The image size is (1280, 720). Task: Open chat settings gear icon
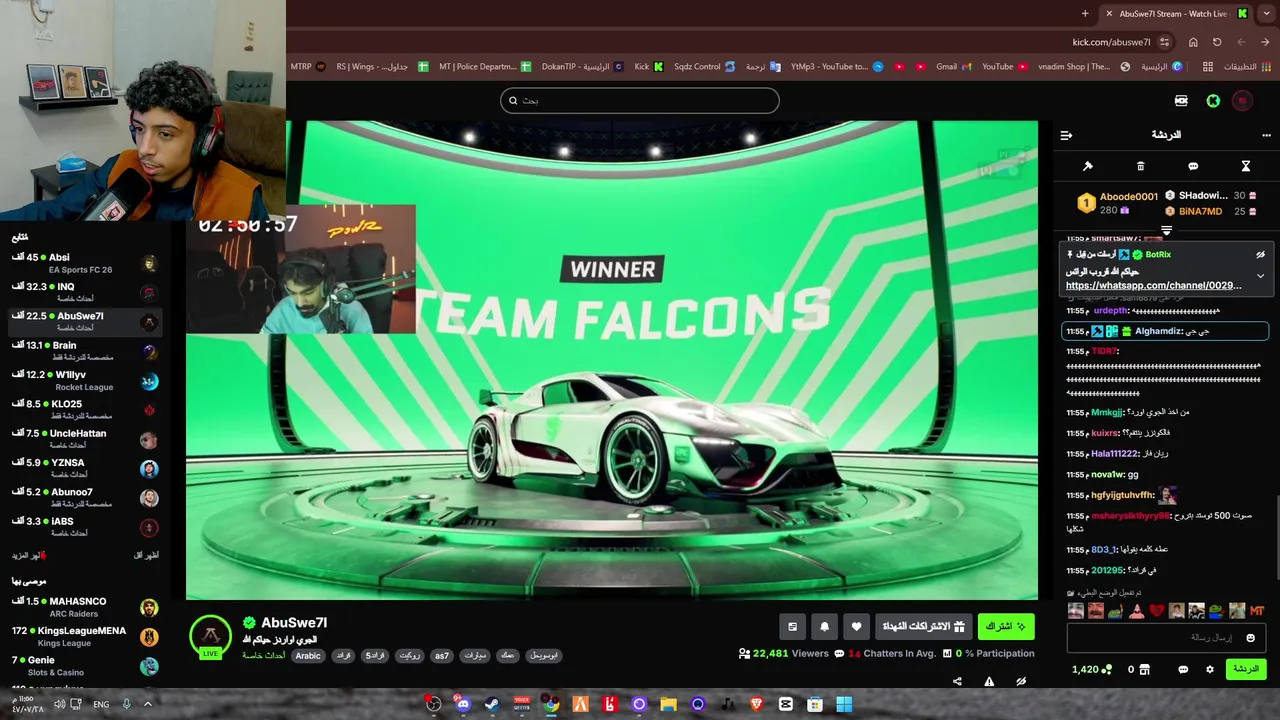coord(1209,669)
